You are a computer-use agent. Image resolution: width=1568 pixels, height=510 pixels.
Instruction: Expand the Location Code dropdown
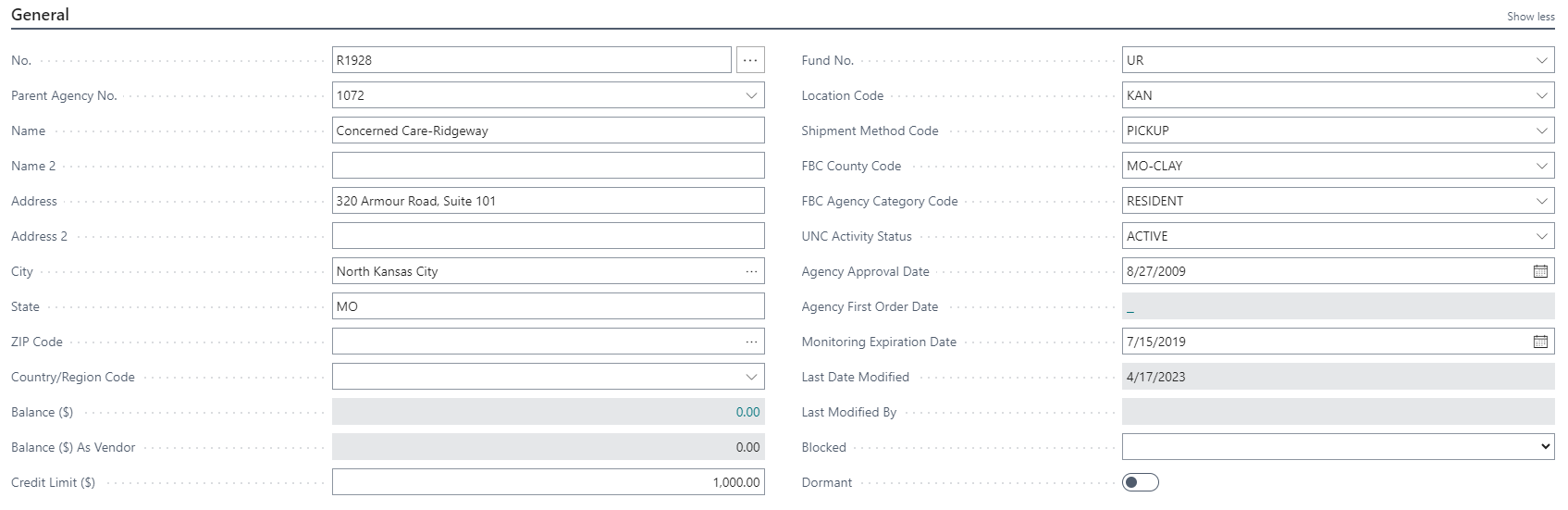[x=1541, y=95]
